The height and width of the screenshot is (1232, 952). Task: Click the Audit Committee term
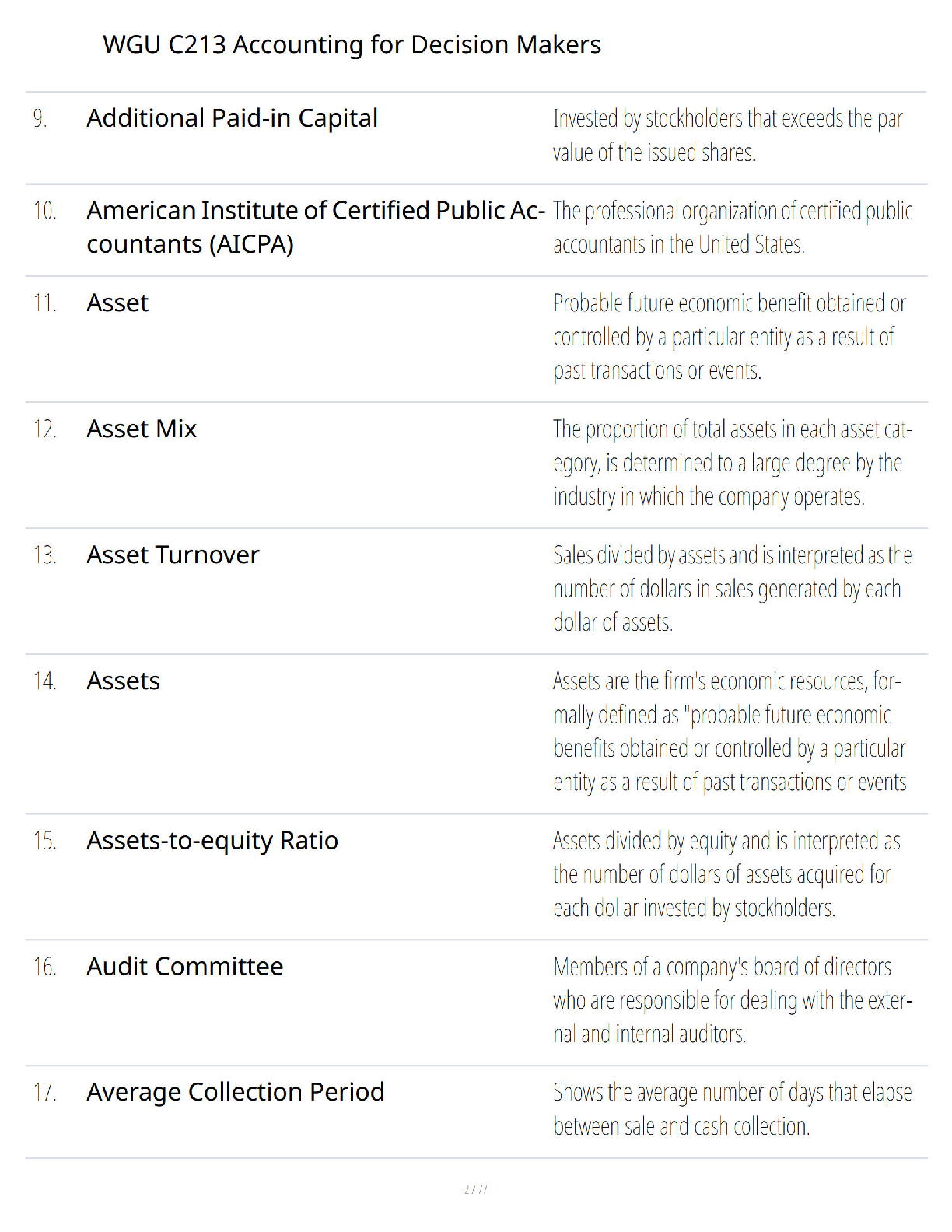(x=185, y=966)
